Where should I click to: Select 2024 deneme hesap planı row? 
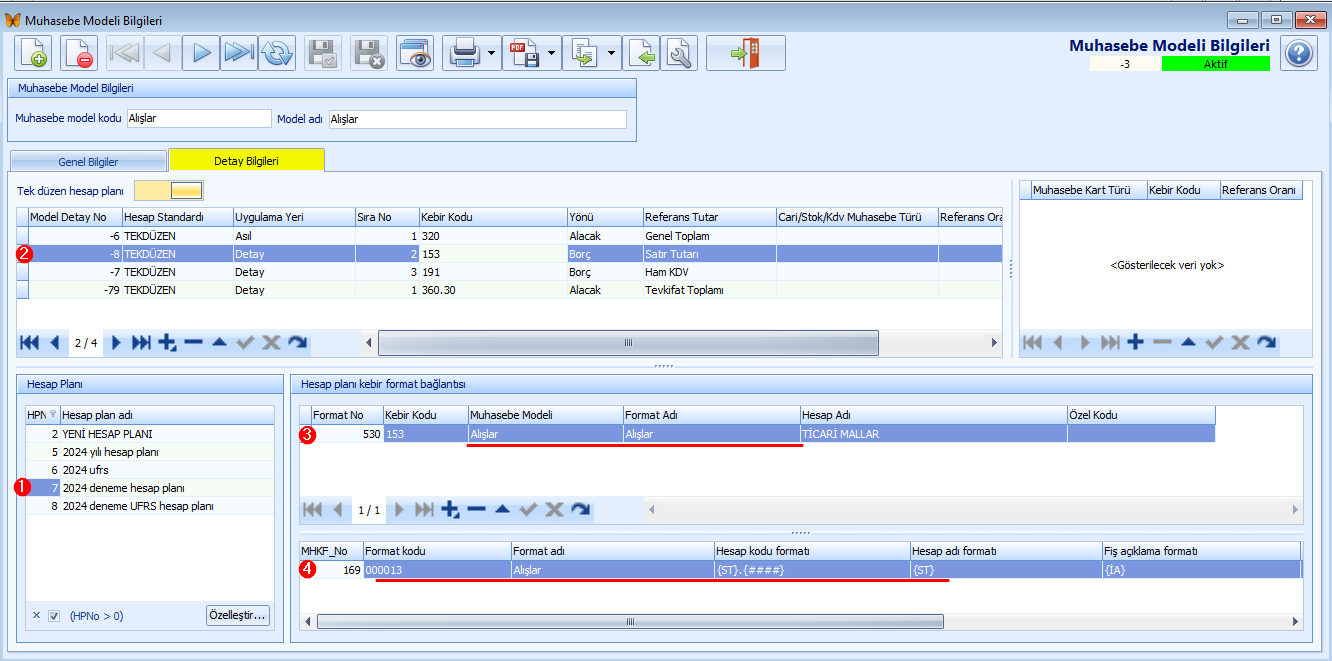click(x=150, y=488)
